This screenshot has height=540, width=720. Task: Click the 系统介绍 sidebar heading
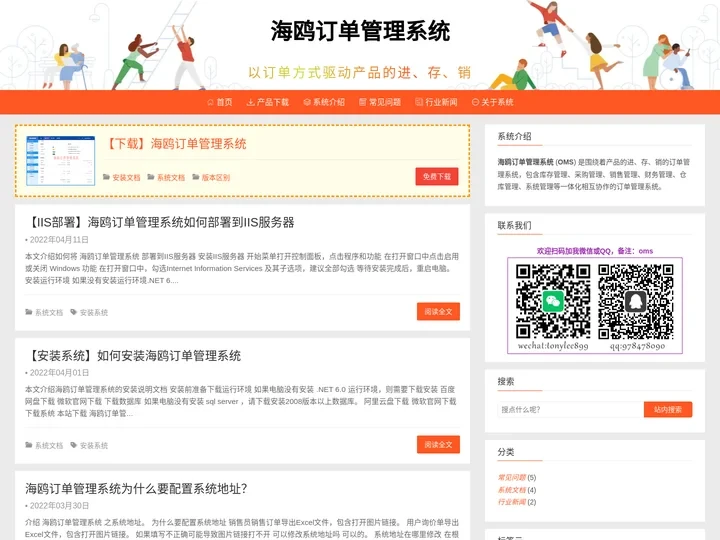click(514, 136)
